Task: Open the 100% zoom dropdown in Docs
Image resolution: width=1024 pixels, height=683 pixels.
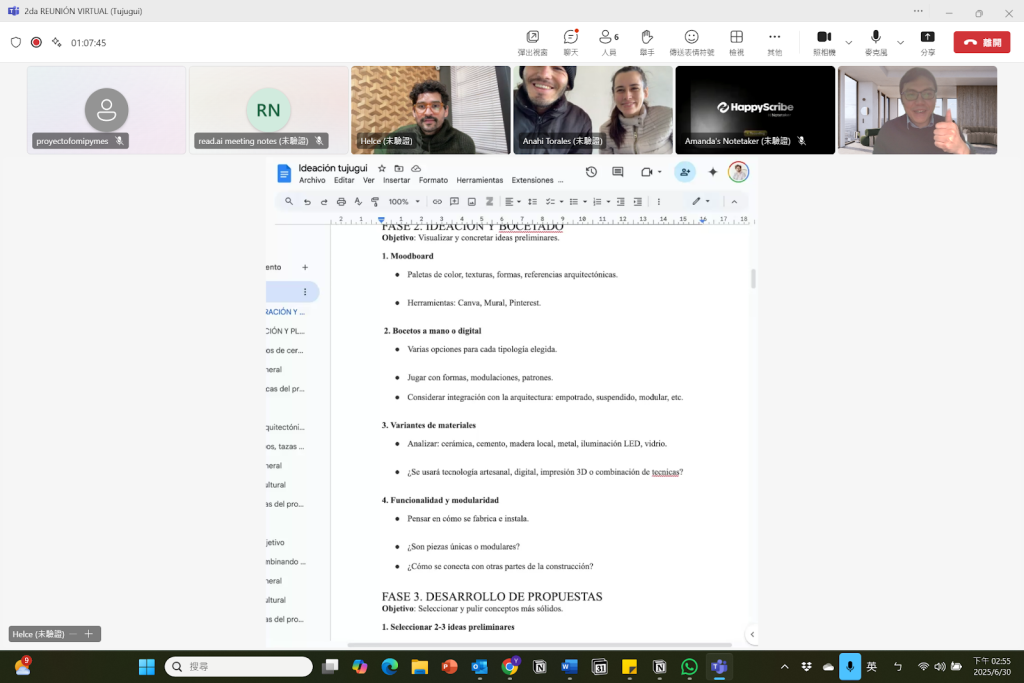Action: tap(403, 201)
